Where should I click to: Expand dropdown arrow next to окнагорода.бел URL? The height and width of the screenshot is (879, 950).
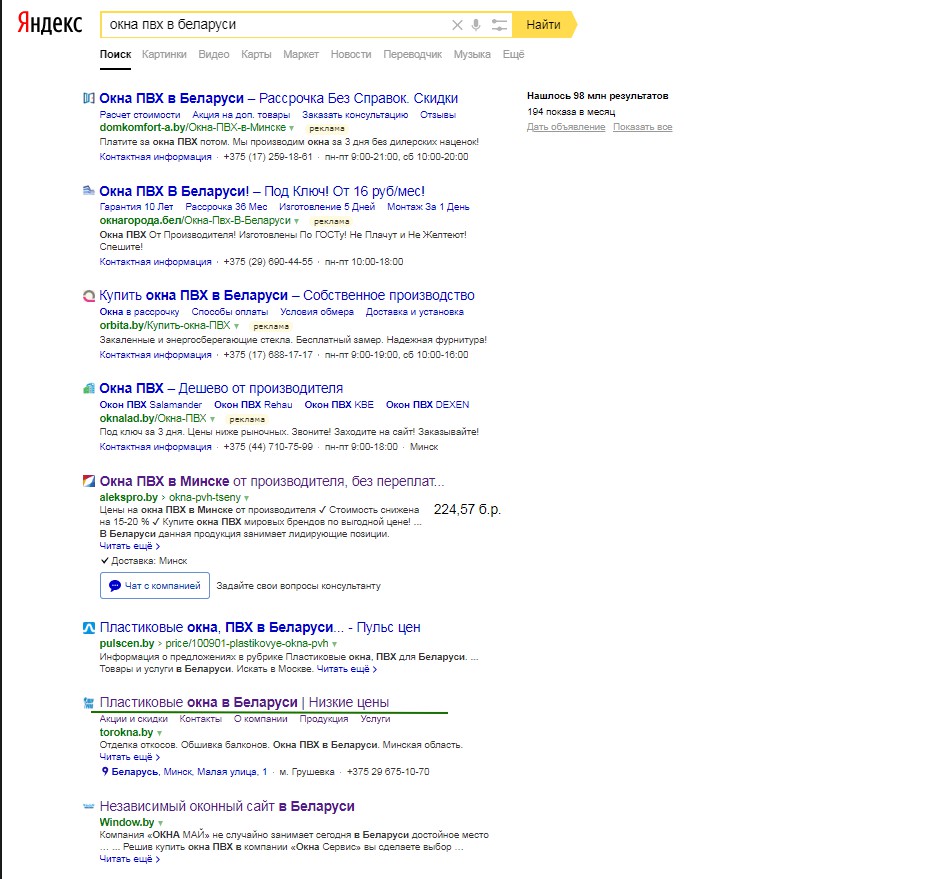pyautogui.click(x=296, y=221)
